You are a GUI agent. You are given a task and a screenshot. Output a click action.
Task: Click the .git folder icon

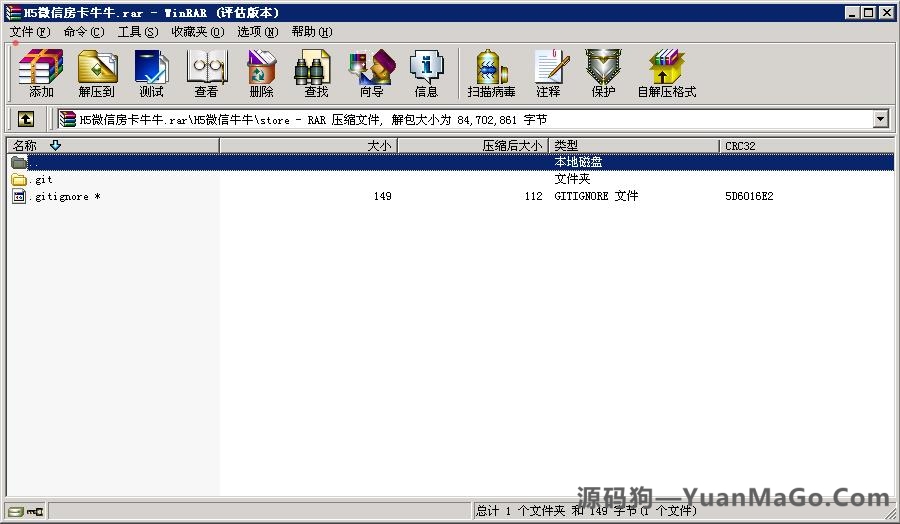pyautogui.click(x=19, y=180)
